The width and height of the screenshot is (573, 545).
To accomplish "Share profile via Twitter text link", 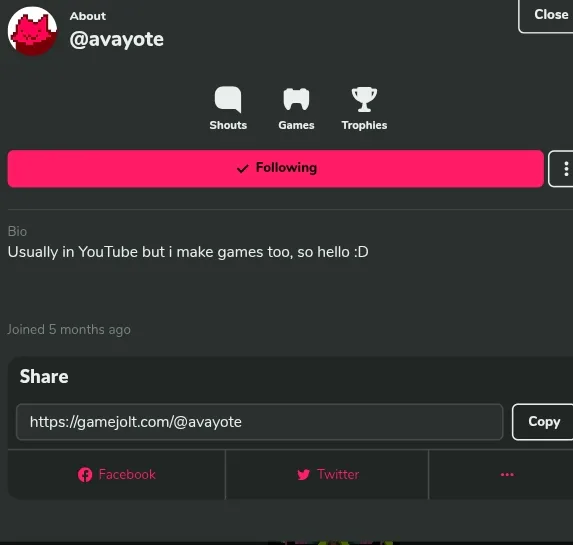I will pos(338,474).
